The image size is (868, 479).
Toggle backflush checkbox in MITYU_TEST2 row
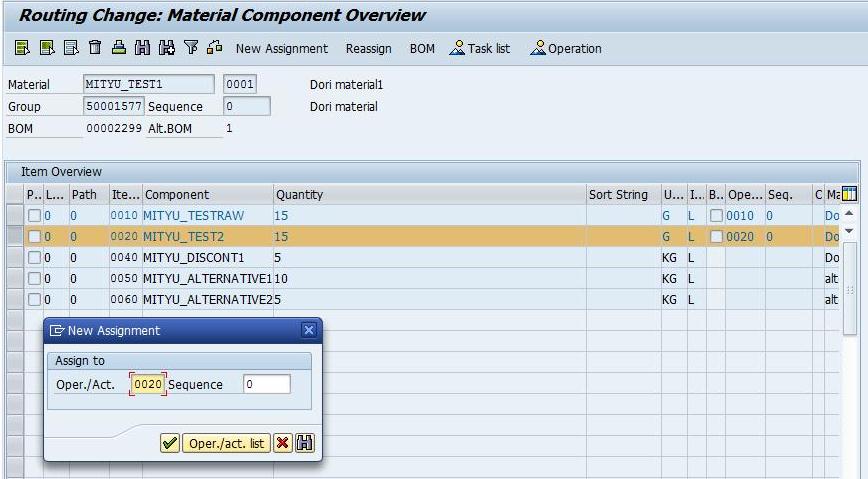[716, 236]
